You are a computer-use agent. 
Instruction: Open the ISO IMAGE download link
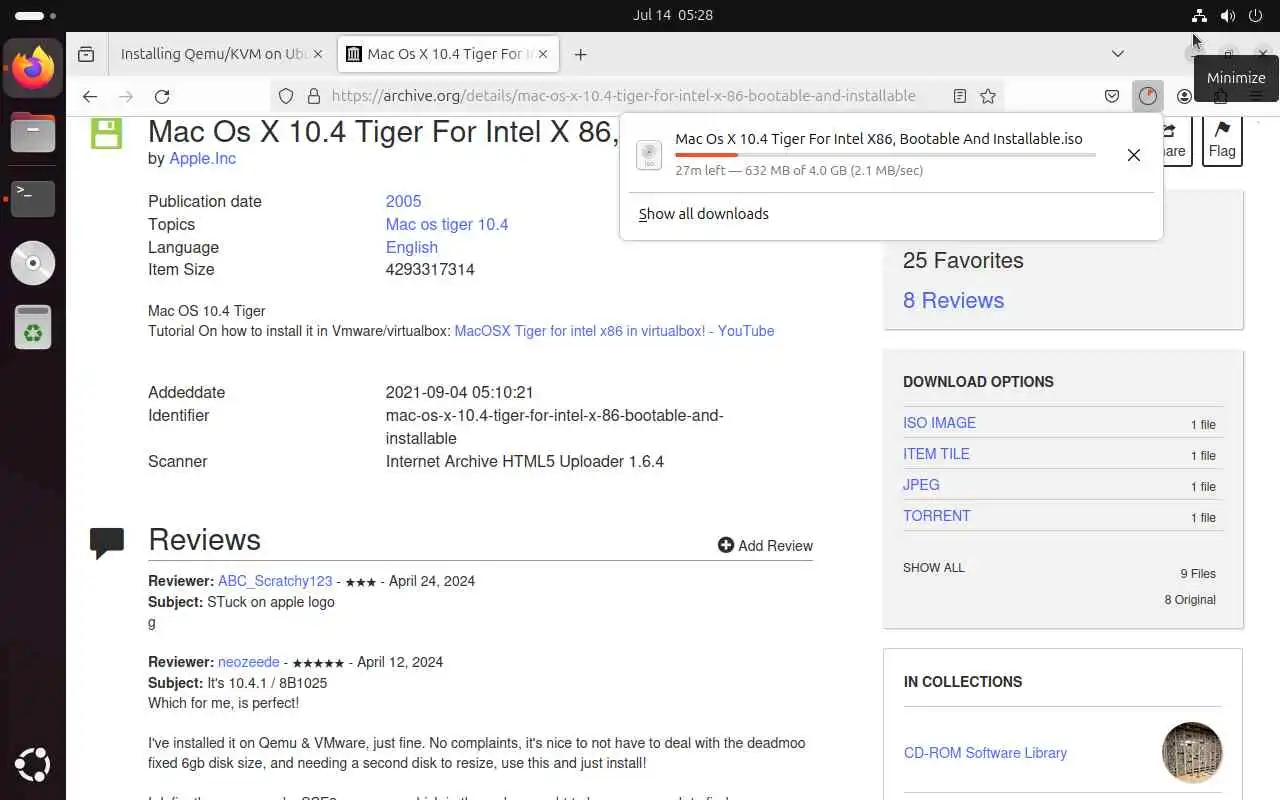click(x=939, y=423)
